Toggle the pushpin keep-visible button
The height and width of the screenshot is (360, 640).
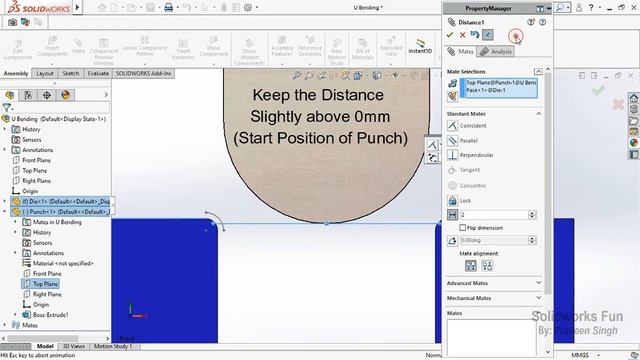click(x=488, y=35)
